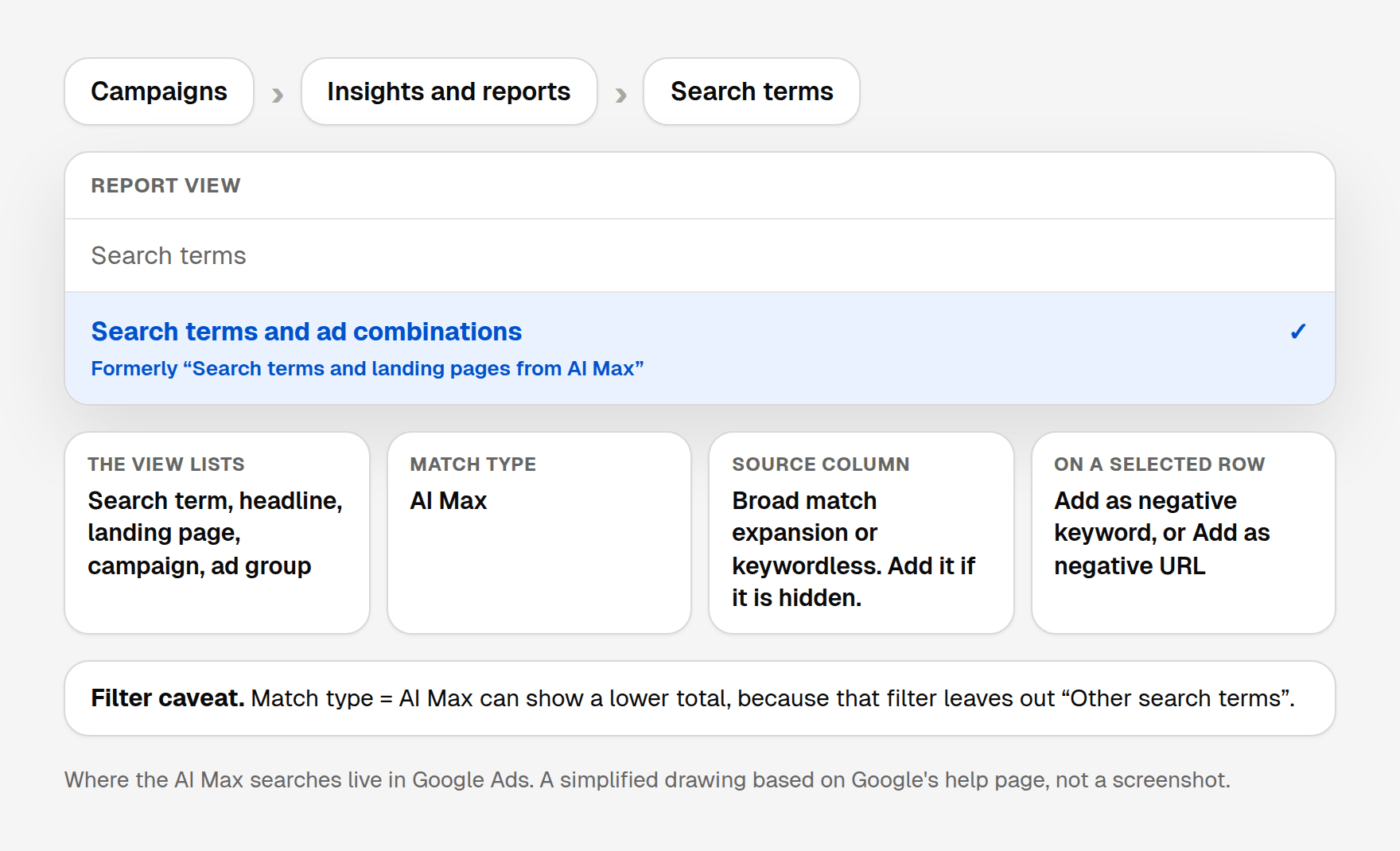Viewport: 1400px width, 851px height.
Task: Click the chevron after Campaigns
Action: coord(278,95)
